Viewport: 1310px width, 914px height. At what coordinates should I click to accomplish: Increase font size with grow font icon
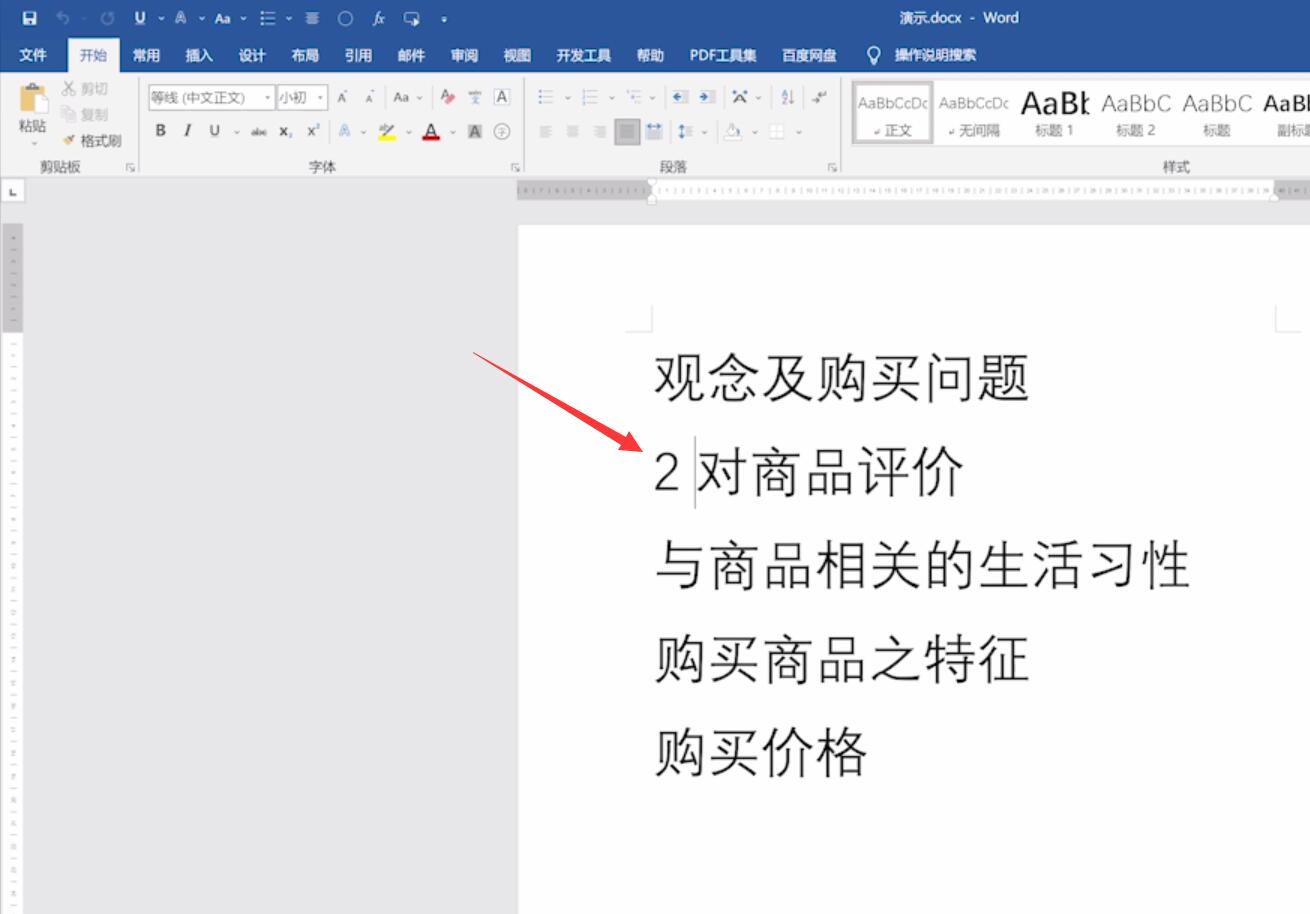(x=342, y=97)
